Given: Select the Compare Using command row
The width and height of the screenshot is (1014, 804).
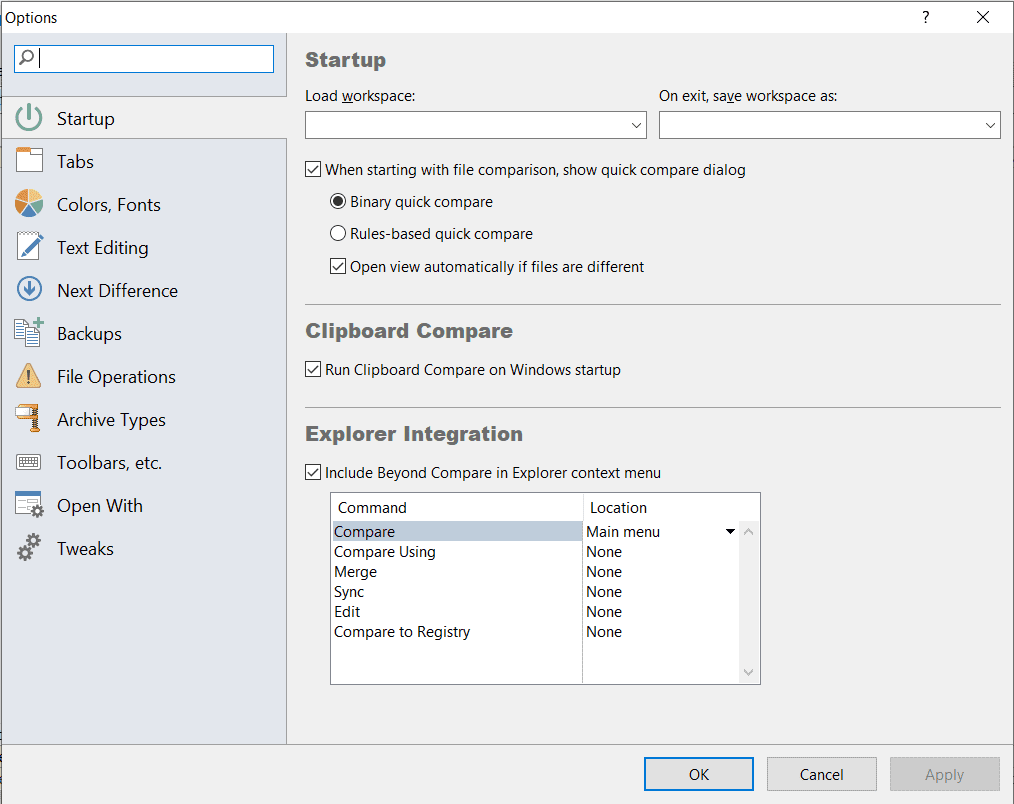Looking at the screenshot, I should pyautogui.click(x=457, y=551).
